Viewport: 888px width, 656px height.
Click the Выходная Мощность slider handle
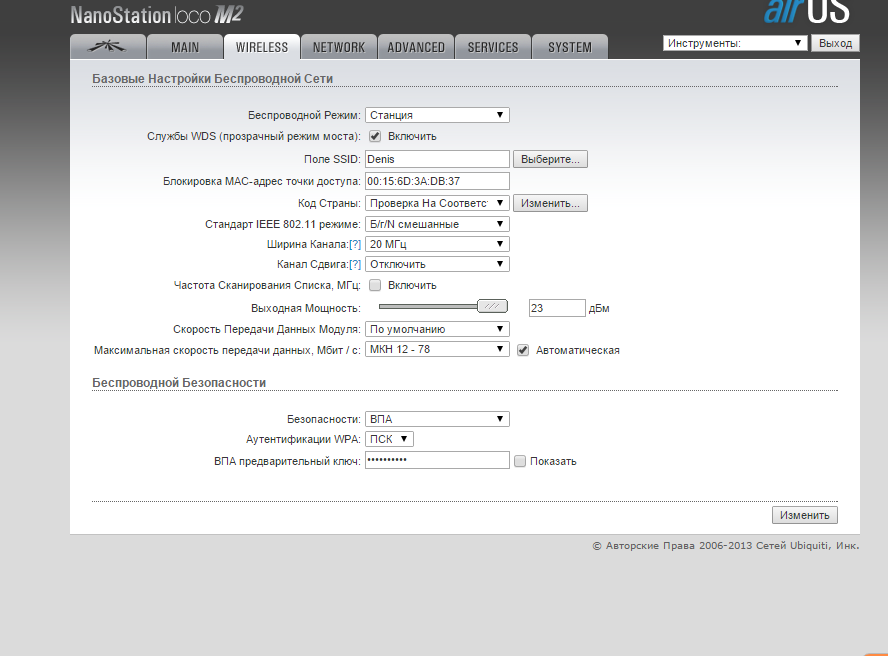[x=492, y=306]
